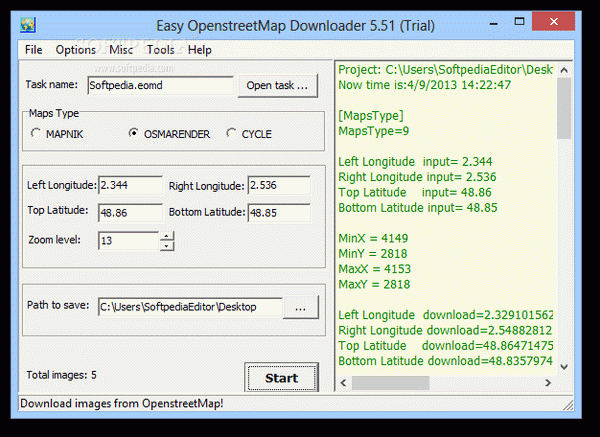This screenshot has height=437, width=600.
Task: Click the 'MaxY = 2818' log line
Action: (x=374, y=284)
